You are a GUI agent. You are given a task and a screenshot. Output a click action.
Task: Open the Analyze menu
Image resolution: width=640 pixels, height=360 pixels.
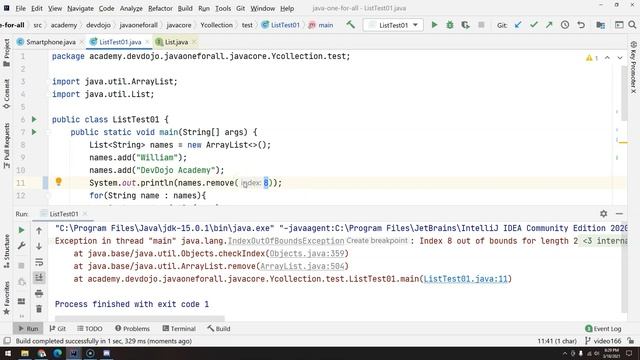click(x=131, y=8)
